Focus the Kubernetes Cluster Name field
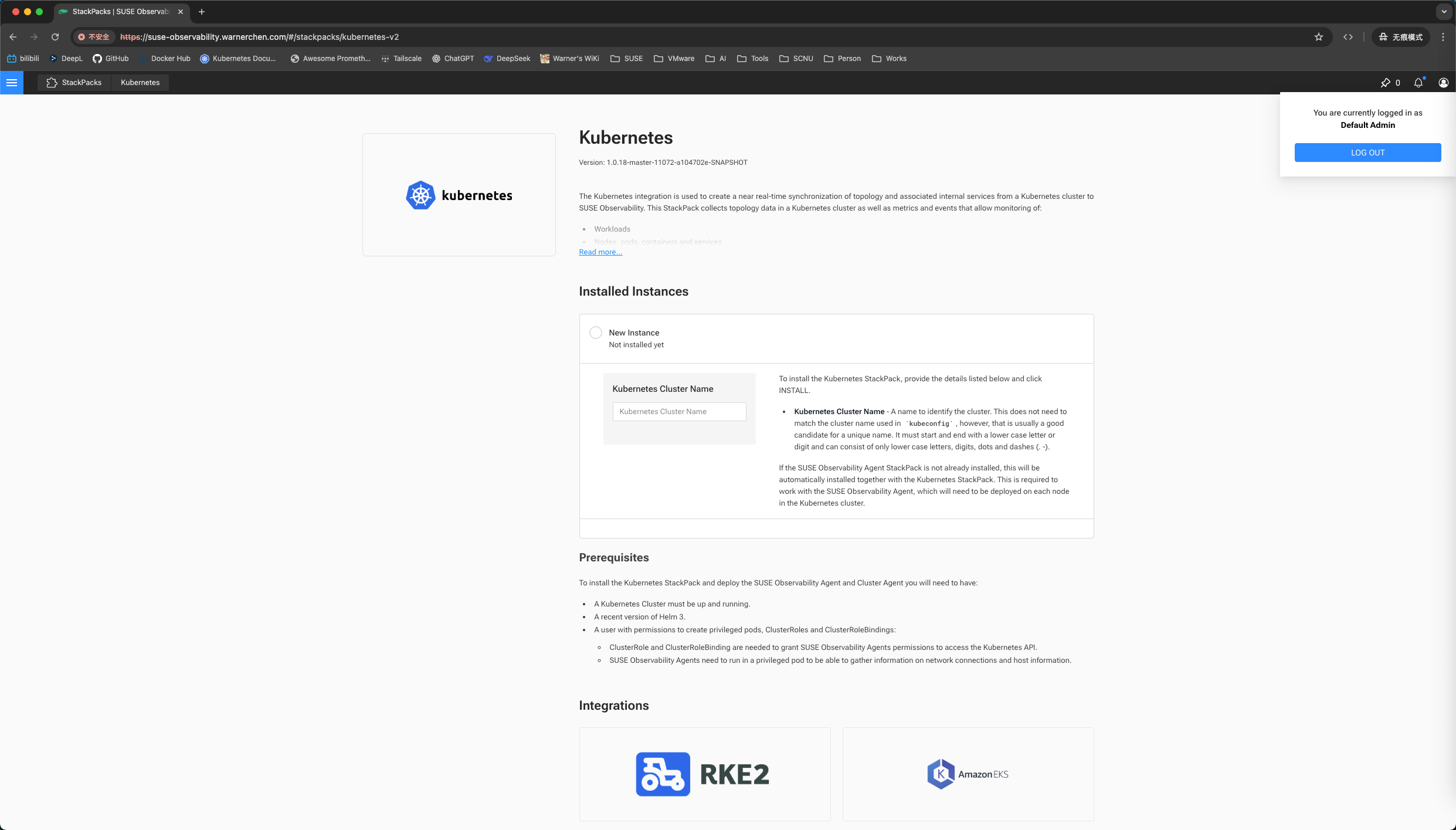 679,412
